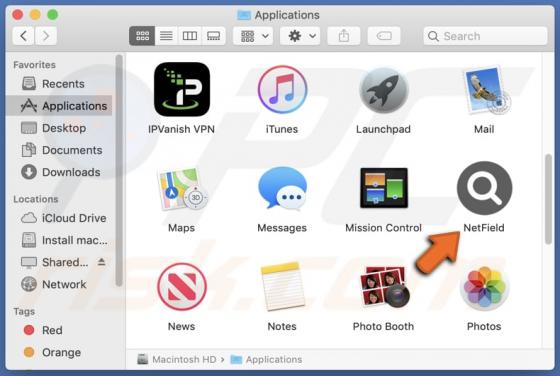Click the Edit Tags toolbar button

[384, 36]
